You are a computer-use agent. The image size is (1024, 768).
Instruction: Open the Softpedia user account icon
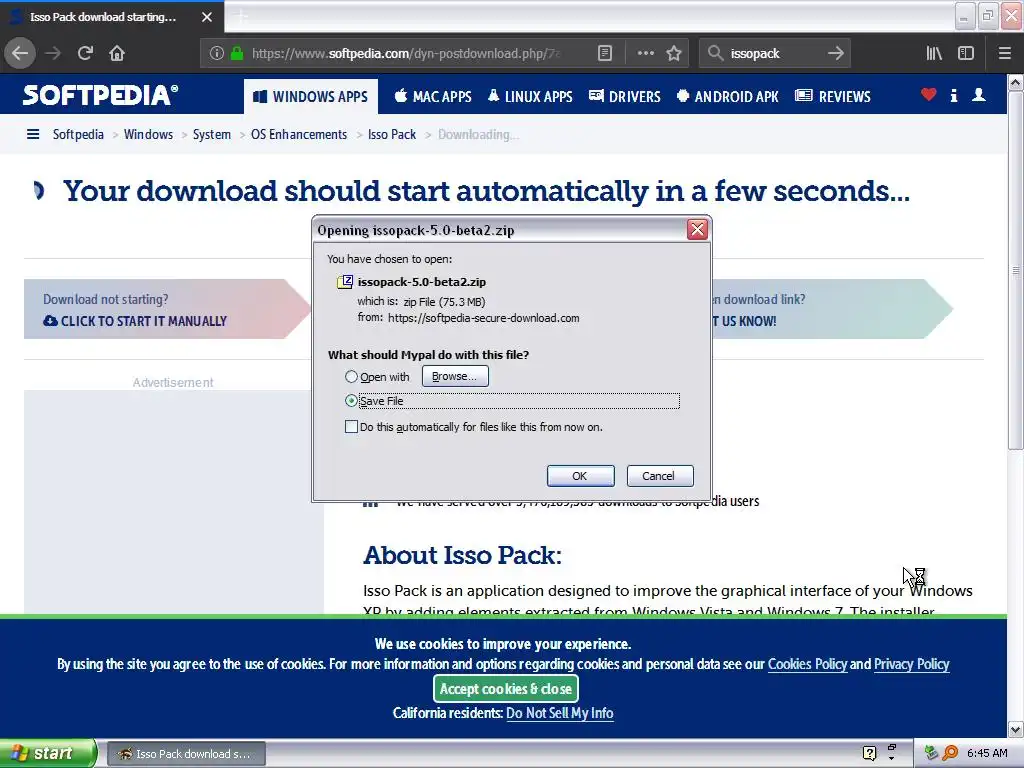coord(979,95)
